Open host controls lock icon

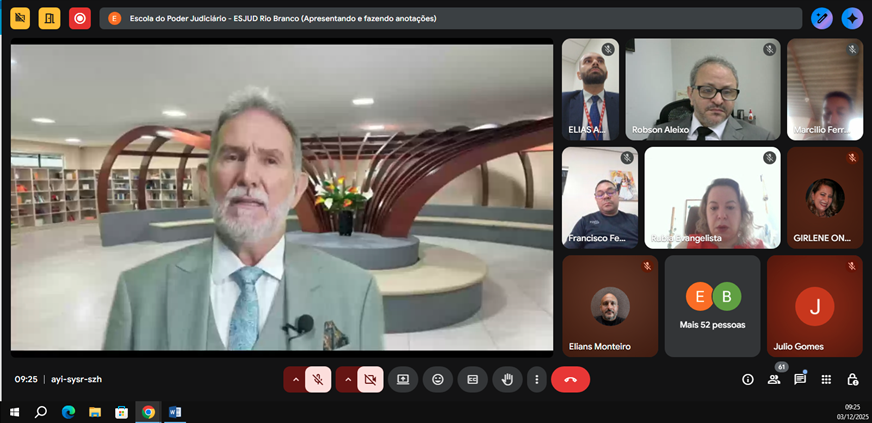(x=852, y=380)
